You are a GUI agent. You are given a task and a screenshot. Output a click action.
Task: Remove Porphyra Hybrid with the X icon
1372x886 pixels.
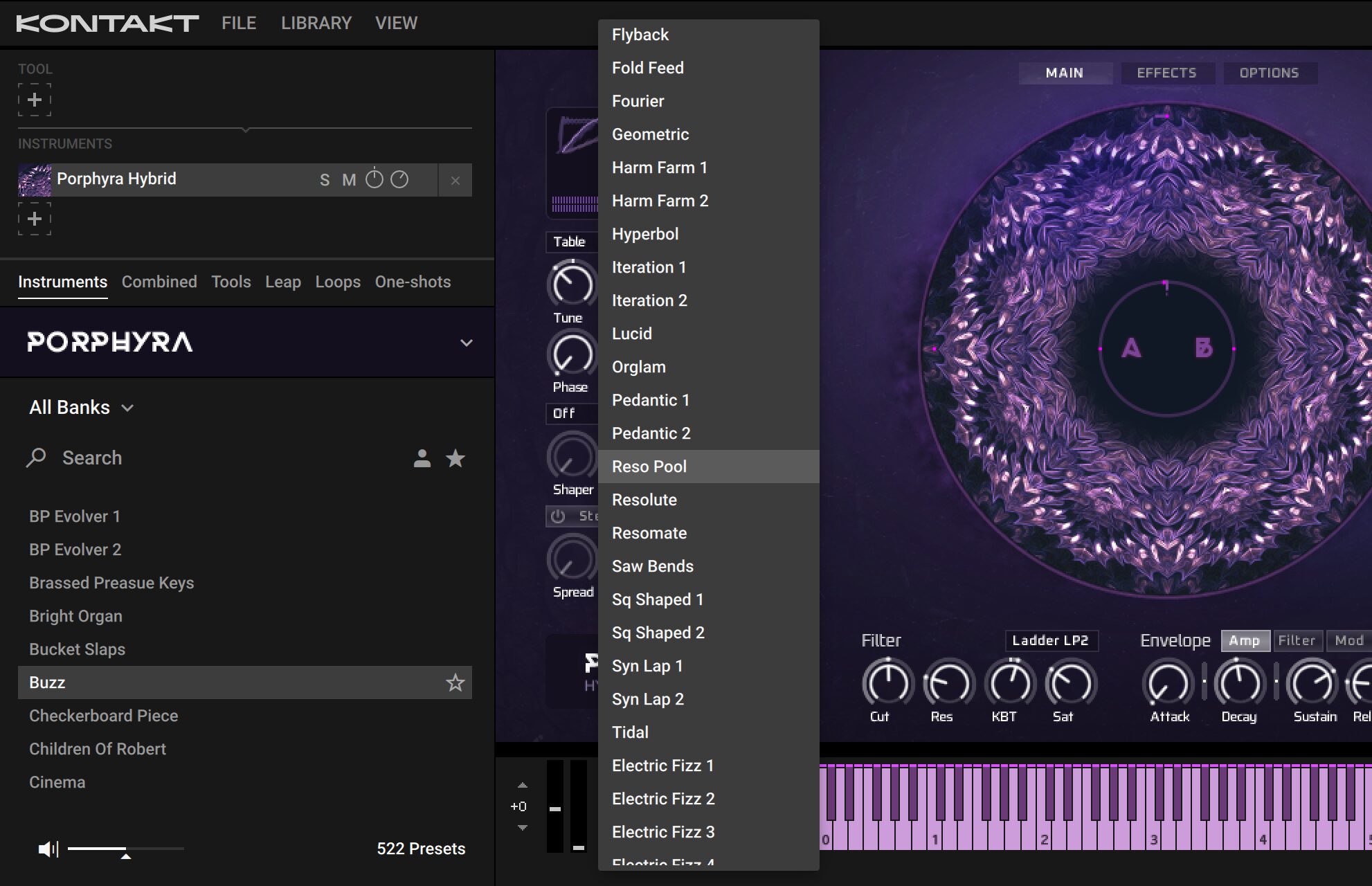tap(455, 181)
